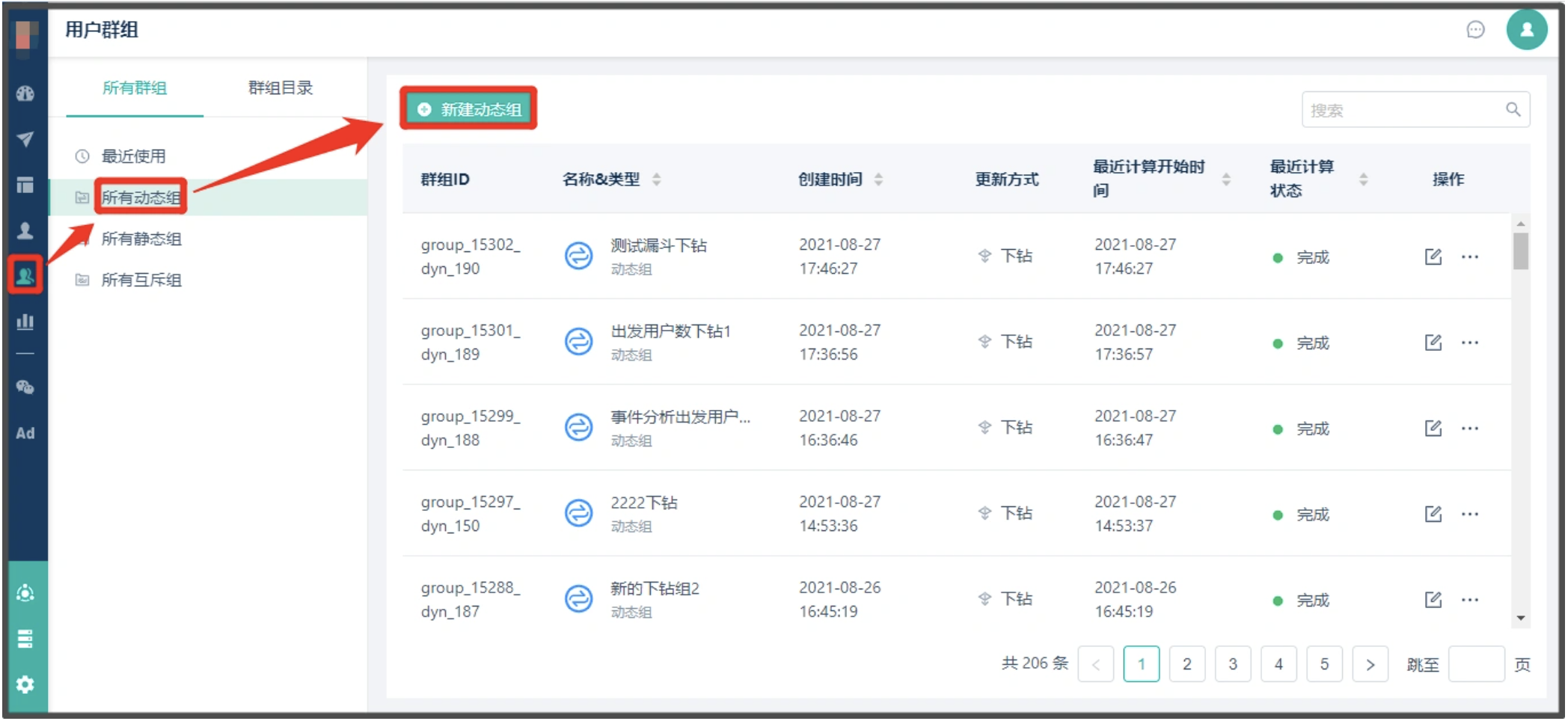Click the 共 206 条 total count

tap(1035, 663)
